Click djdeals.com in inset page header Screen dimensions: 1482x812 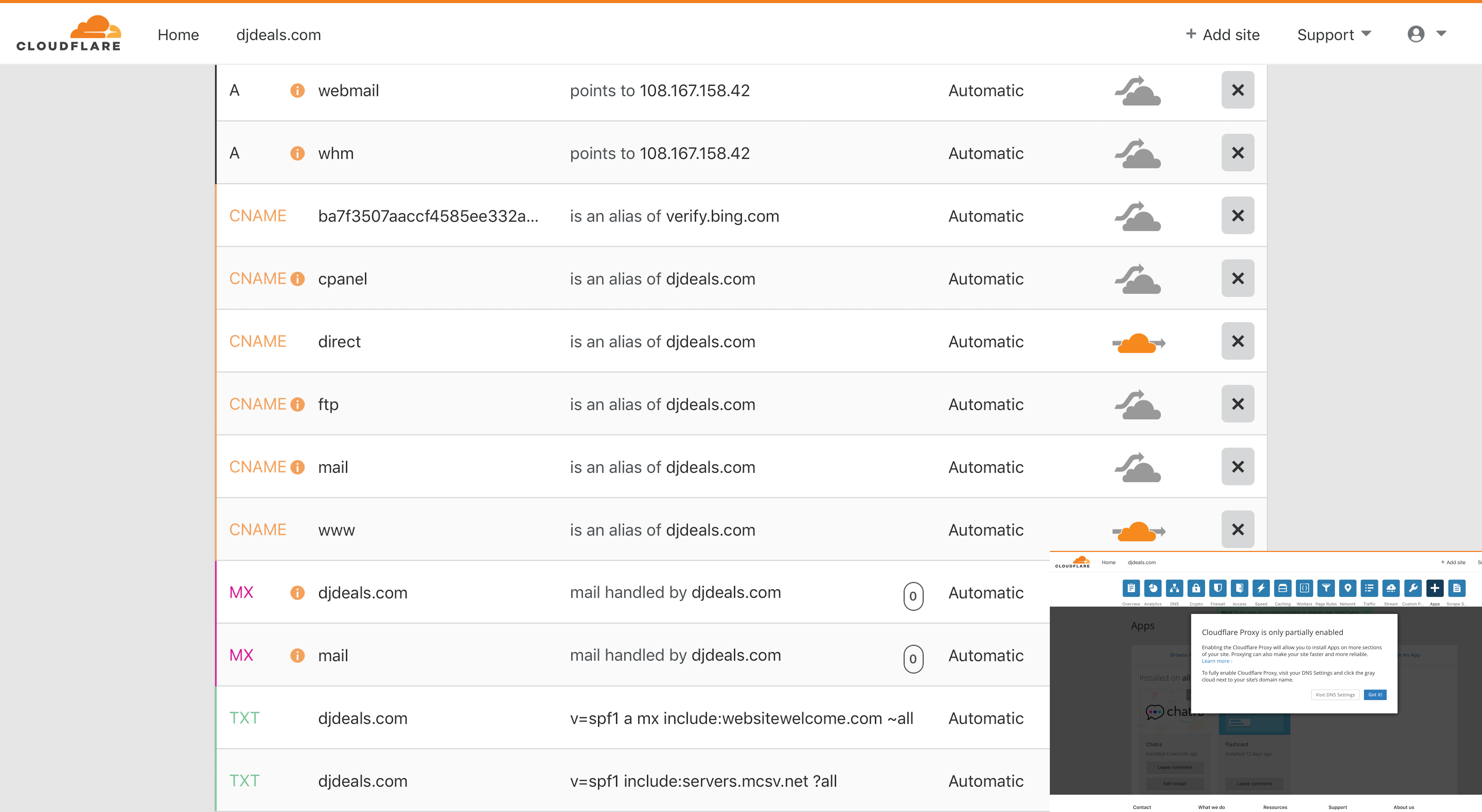pyautogui.click(x=1141, y=562)
